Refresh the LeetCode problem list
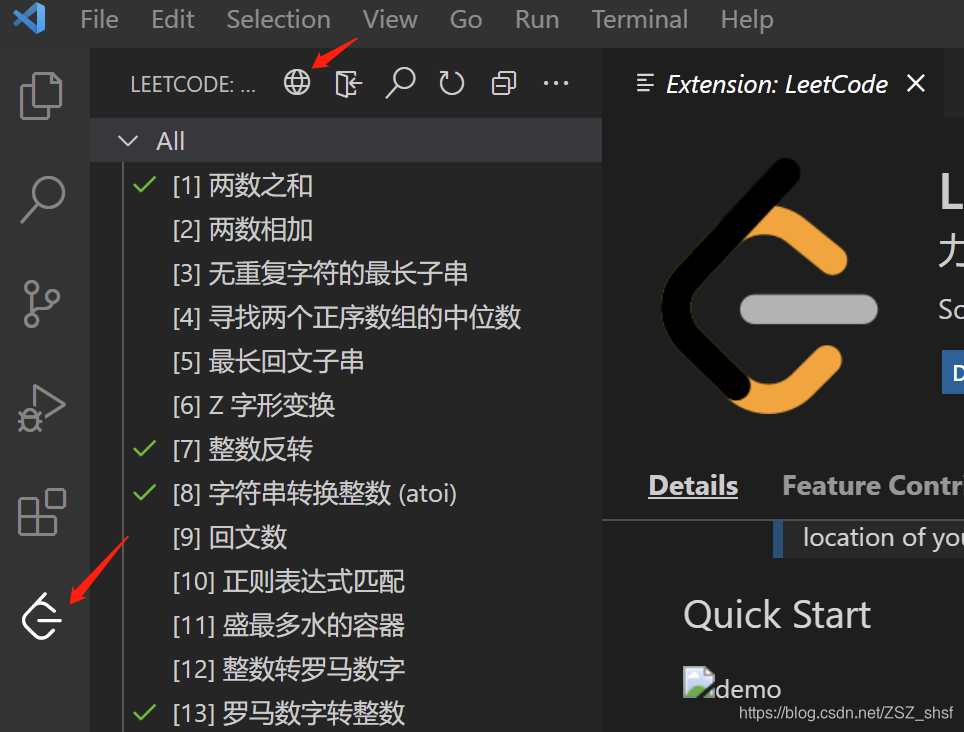 point(452,83)
